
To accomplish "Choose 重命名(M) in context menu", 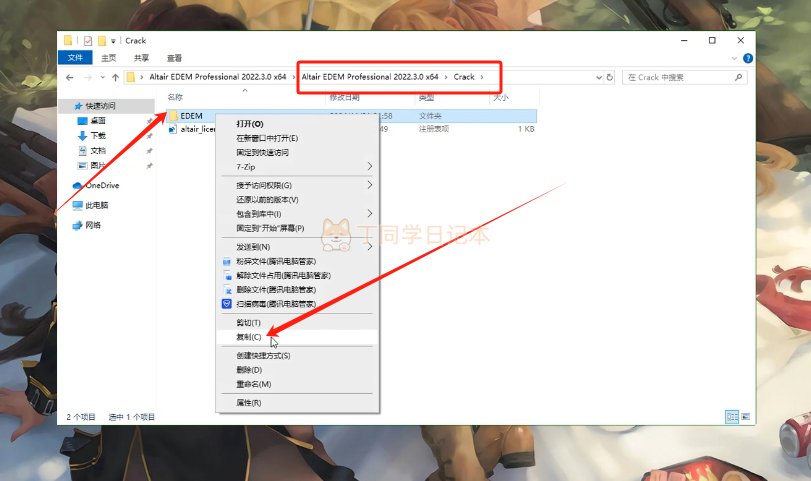I will (297, 384).
